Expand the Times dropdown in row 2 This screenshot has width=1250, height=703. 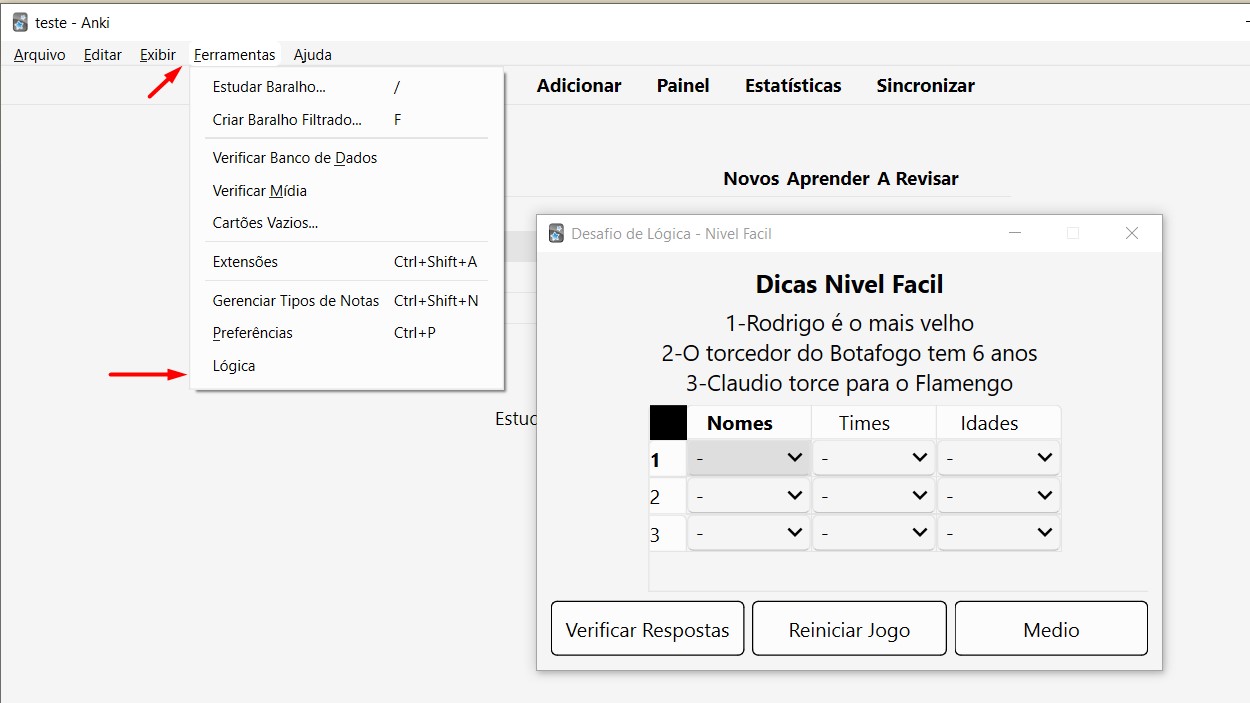point(873,495)
